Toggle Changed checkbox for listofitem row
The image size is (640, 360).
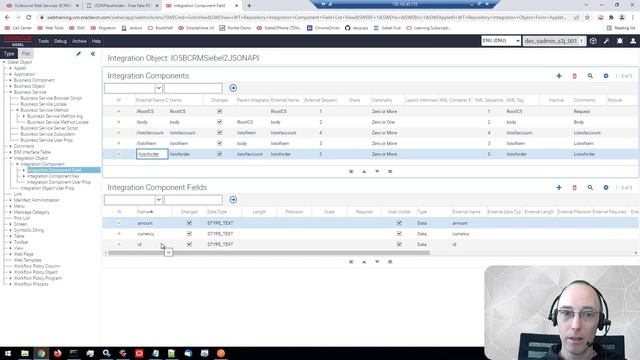pos(220,143)
